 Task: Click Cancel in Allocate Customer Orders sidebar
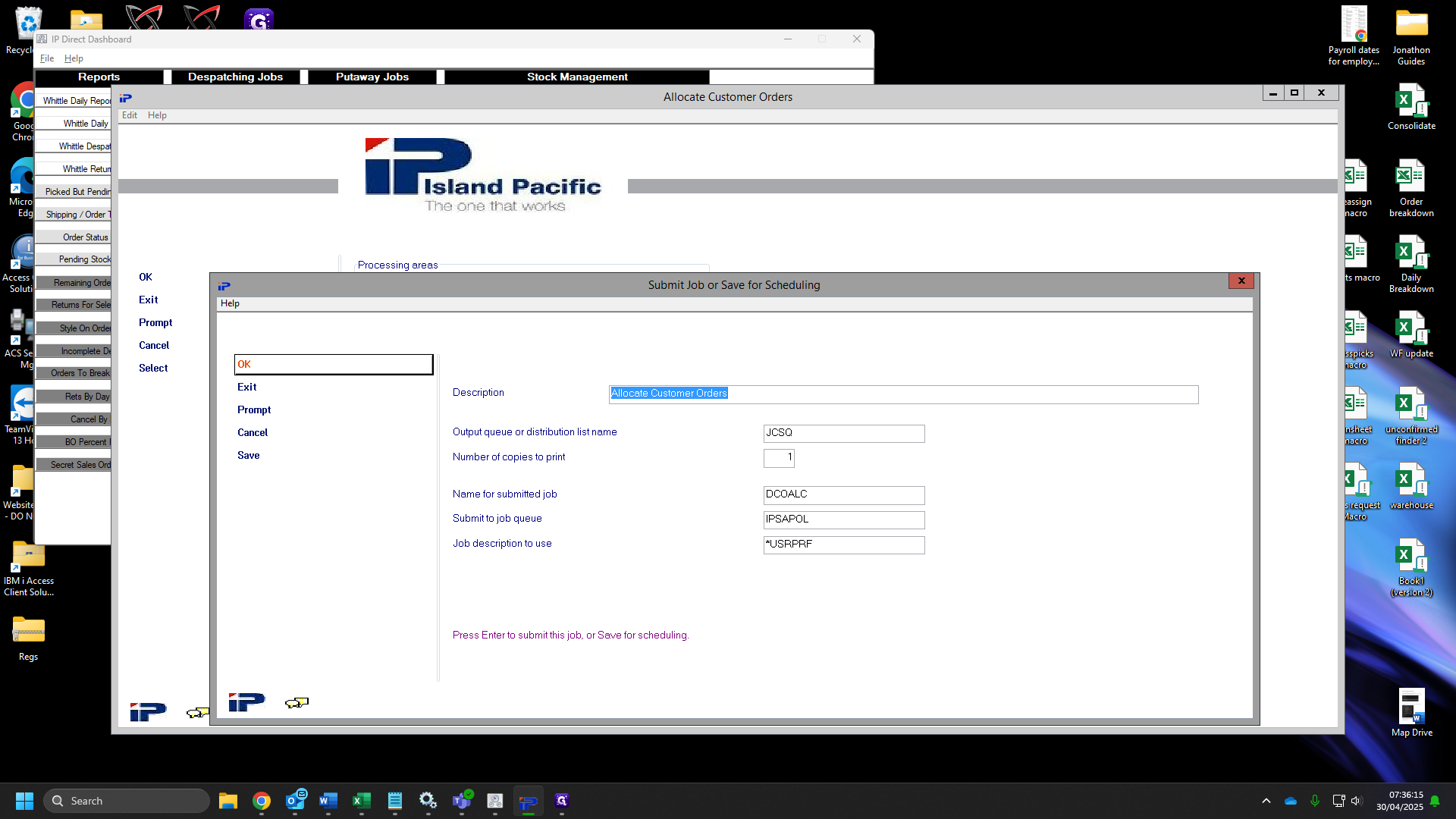pyautogui.click(x=154, y=346)
